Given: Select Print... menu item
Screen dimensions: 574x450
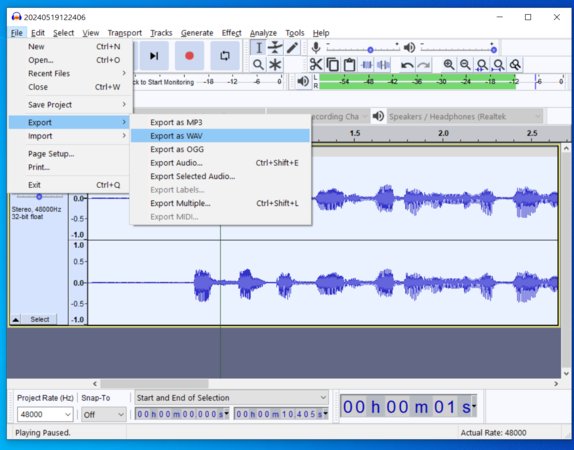Looking at the screenshot, I should pos(69,167).
